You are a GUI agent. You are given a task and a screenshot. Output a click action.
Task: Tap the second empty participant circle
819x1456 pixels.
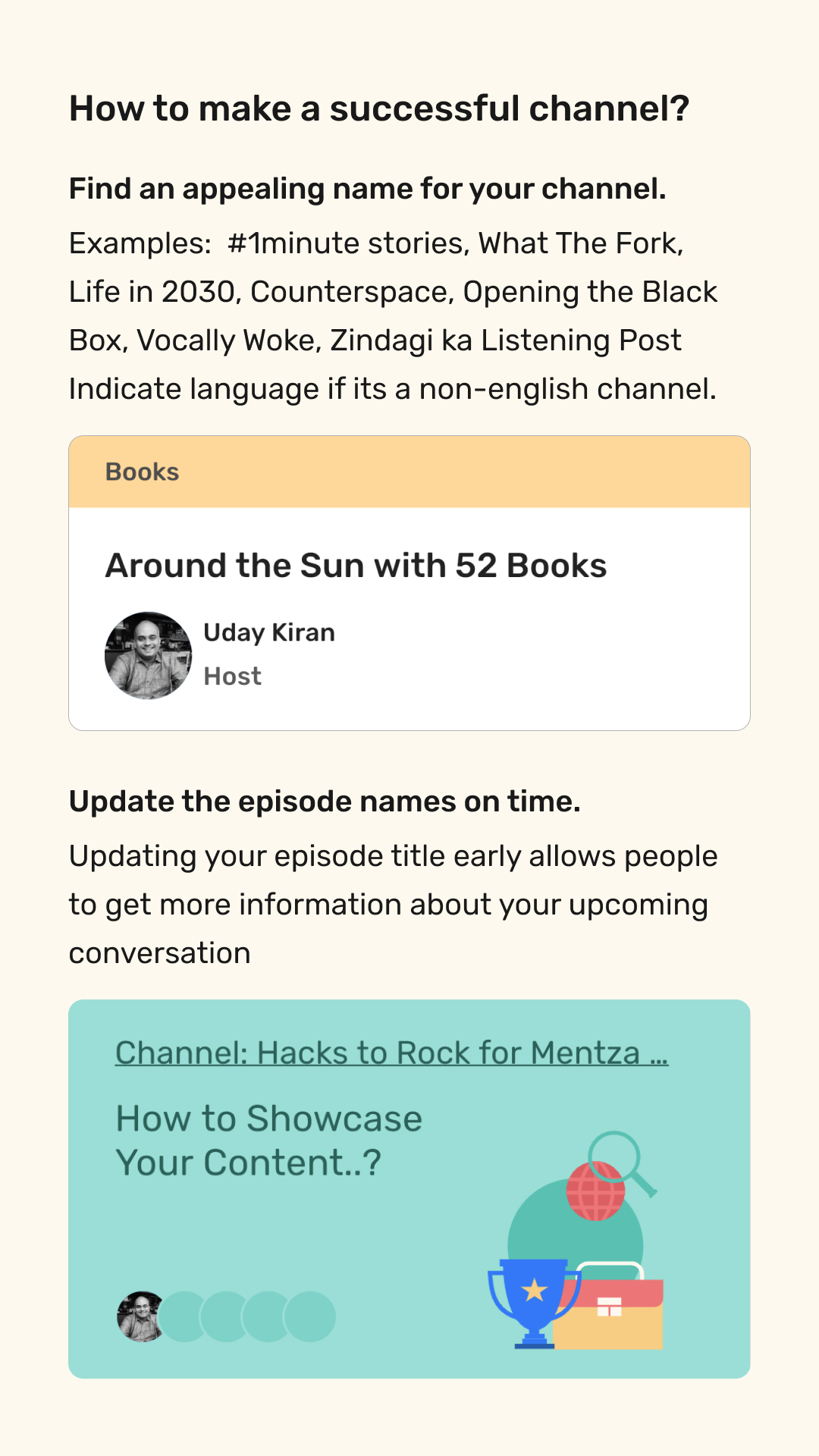click(226, 1316)
